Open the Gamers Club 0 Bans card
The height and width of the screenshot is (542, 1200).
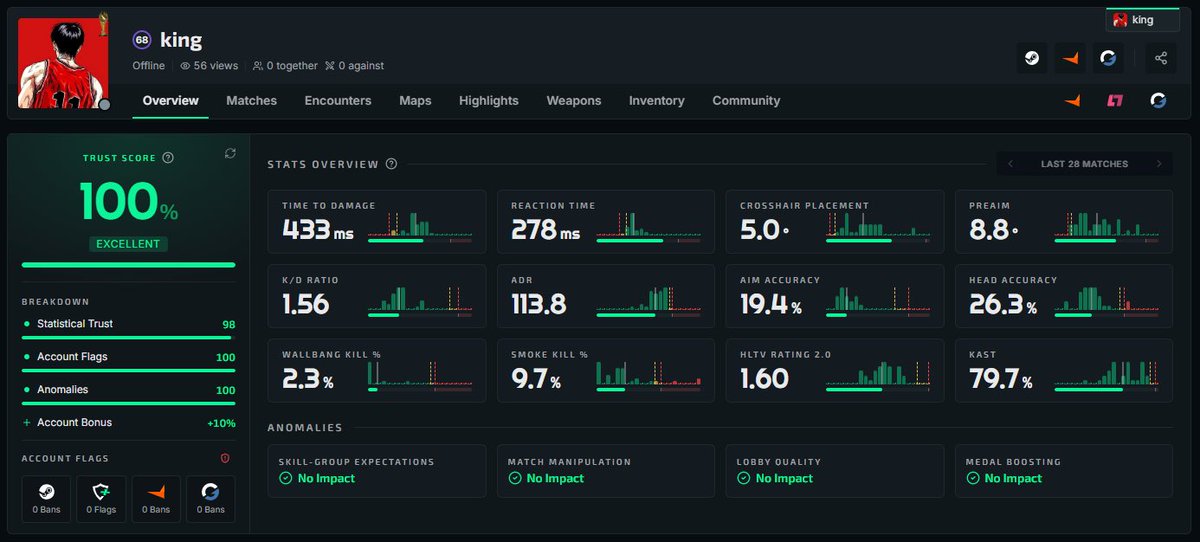tap(211, 500)
